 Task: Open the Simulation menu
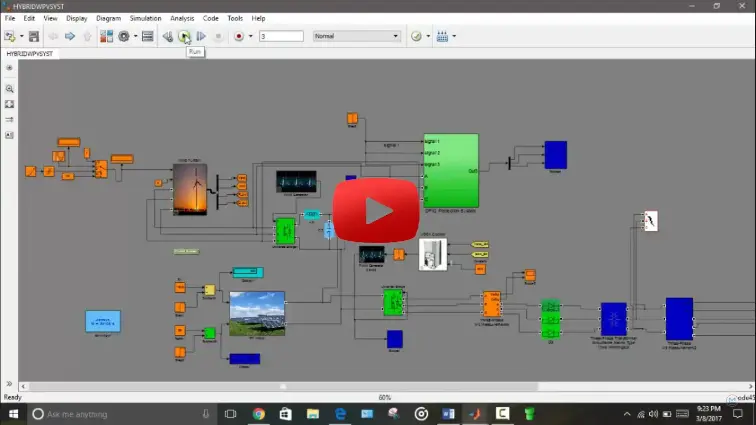145,18
